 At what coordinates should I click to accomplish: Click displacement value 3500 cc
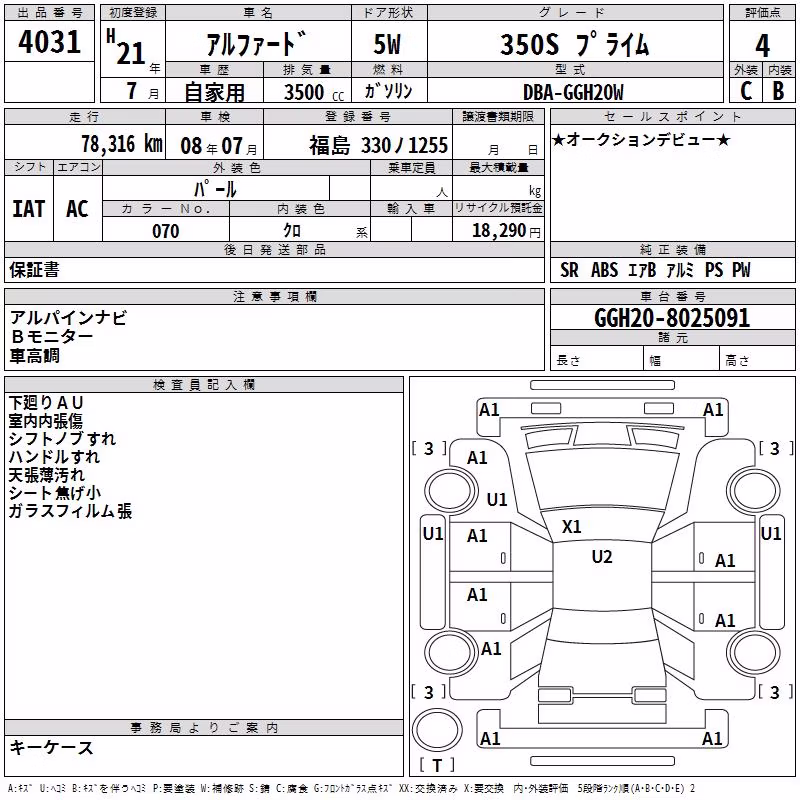tap(314, 92)
